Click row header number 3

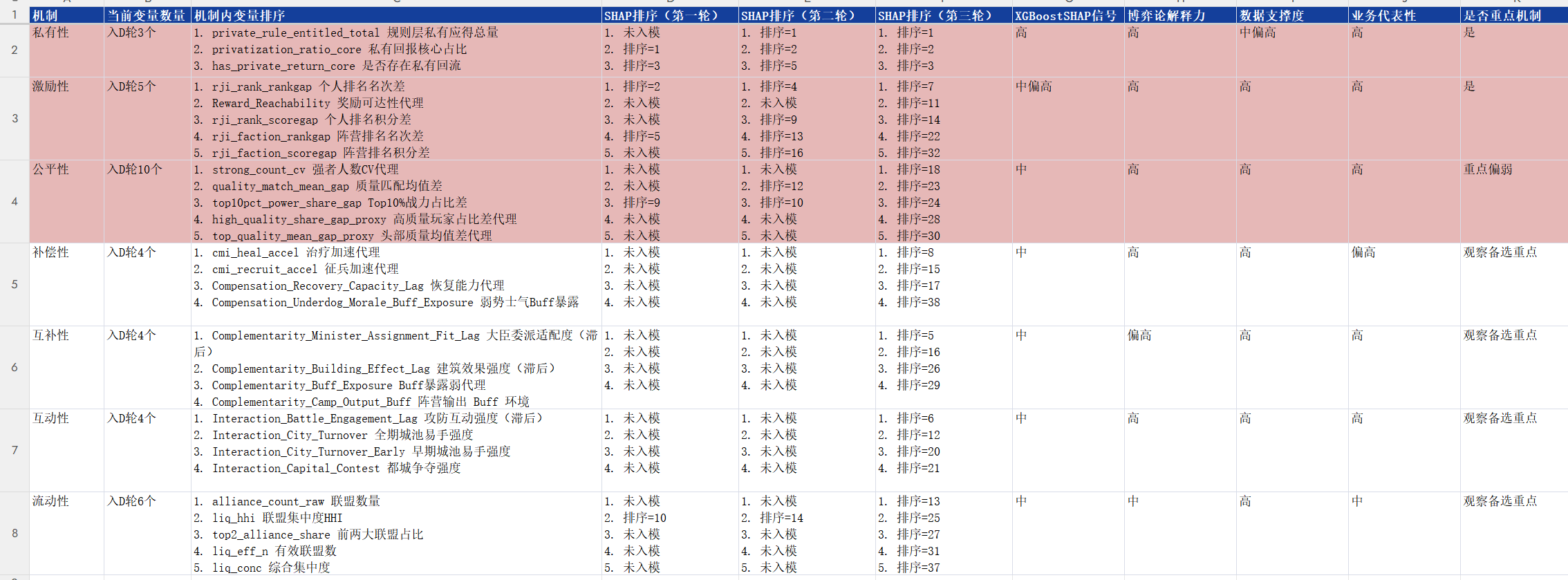tap(15, 118)
